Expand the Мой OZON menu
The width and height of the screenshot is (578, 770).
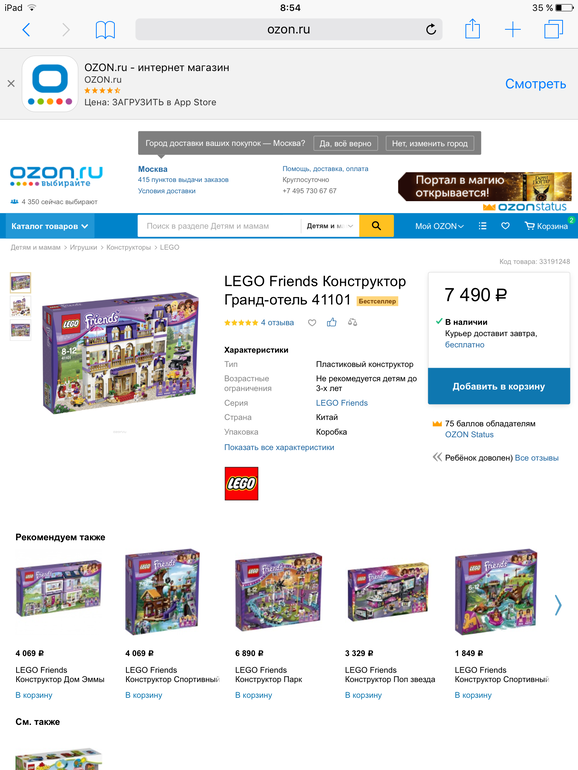tap(439, 226)
